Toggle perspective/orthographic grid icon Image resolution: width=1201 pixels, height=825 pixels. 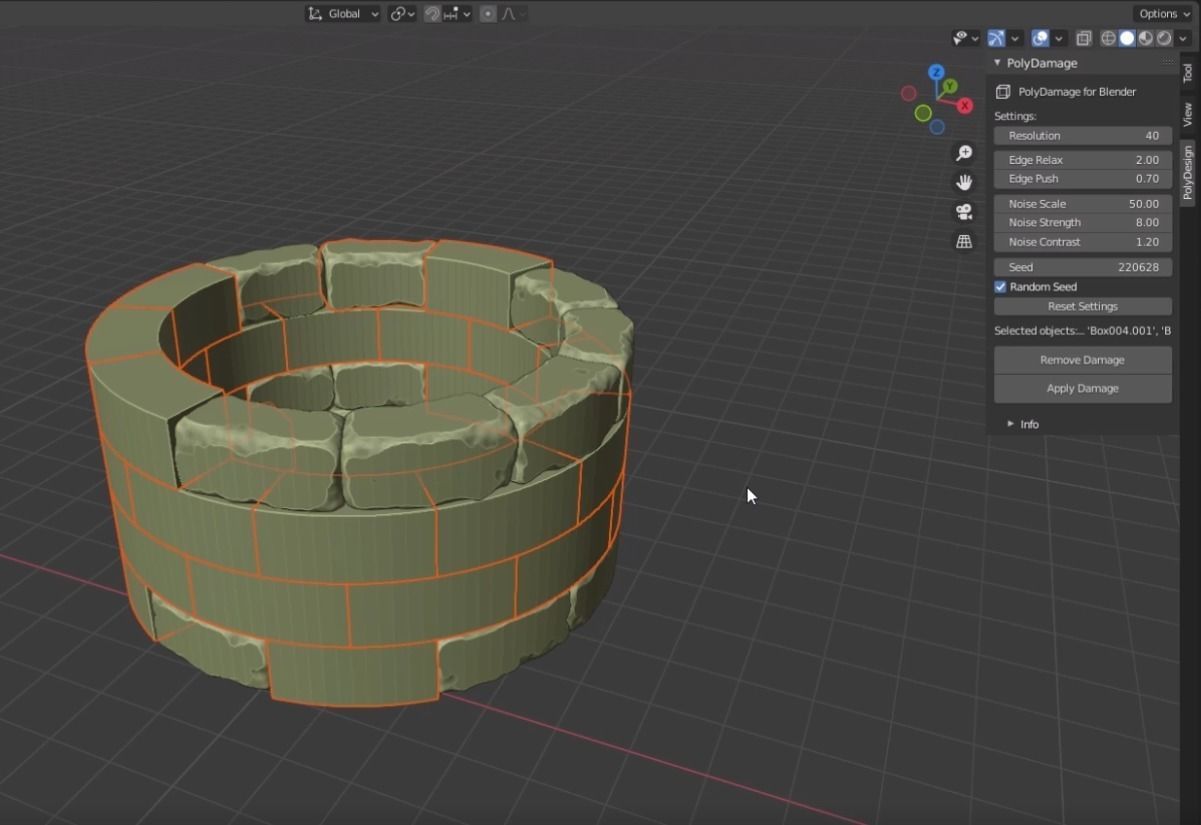(x=964, y=242)
